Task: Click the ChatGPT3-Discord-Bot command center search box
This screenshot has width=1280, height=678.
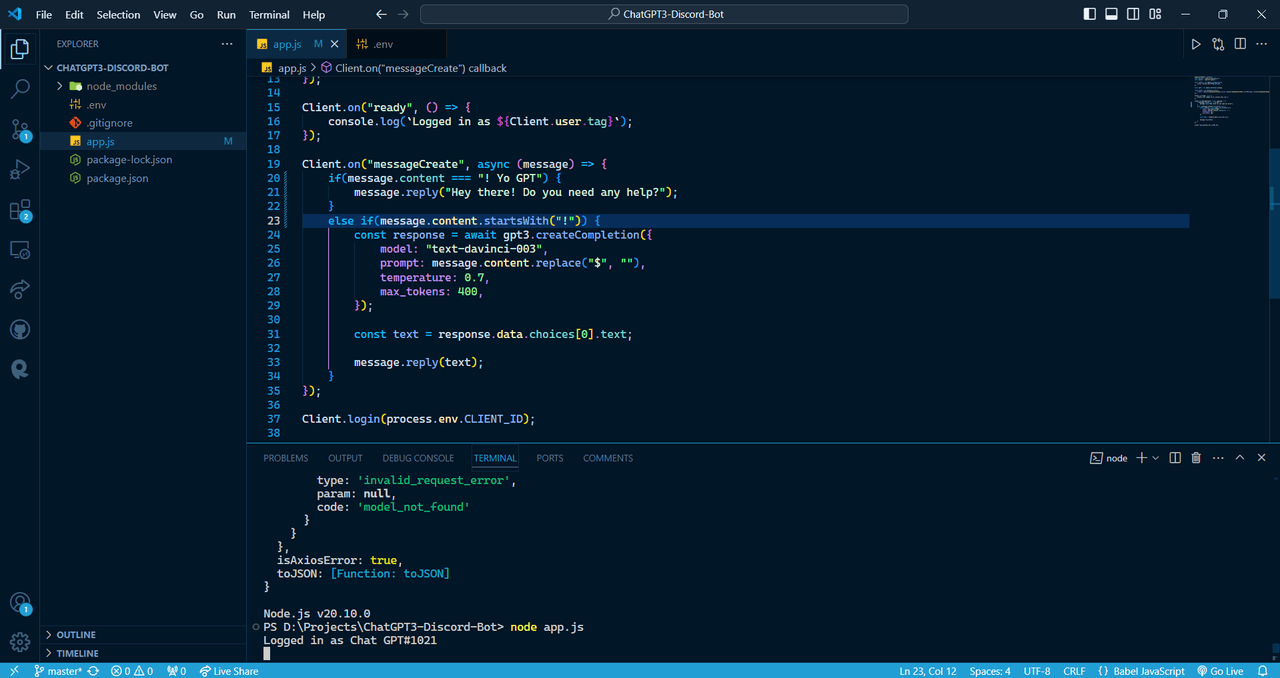Action: [664, 15]
